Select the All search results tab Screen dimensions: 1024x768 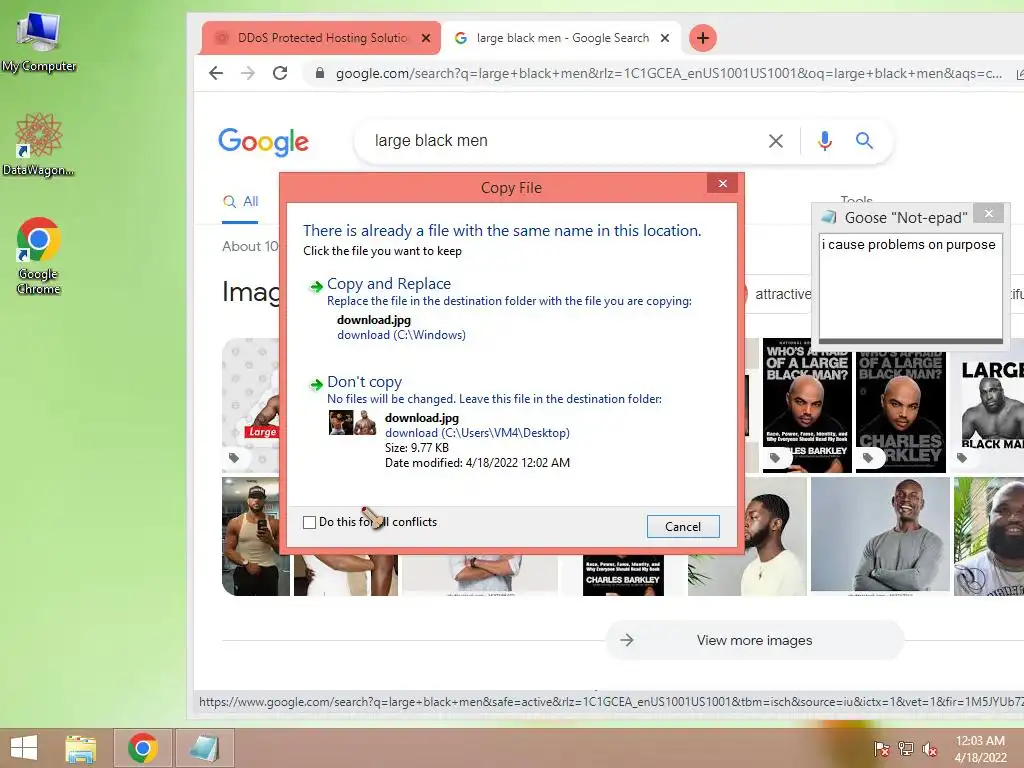240,202
